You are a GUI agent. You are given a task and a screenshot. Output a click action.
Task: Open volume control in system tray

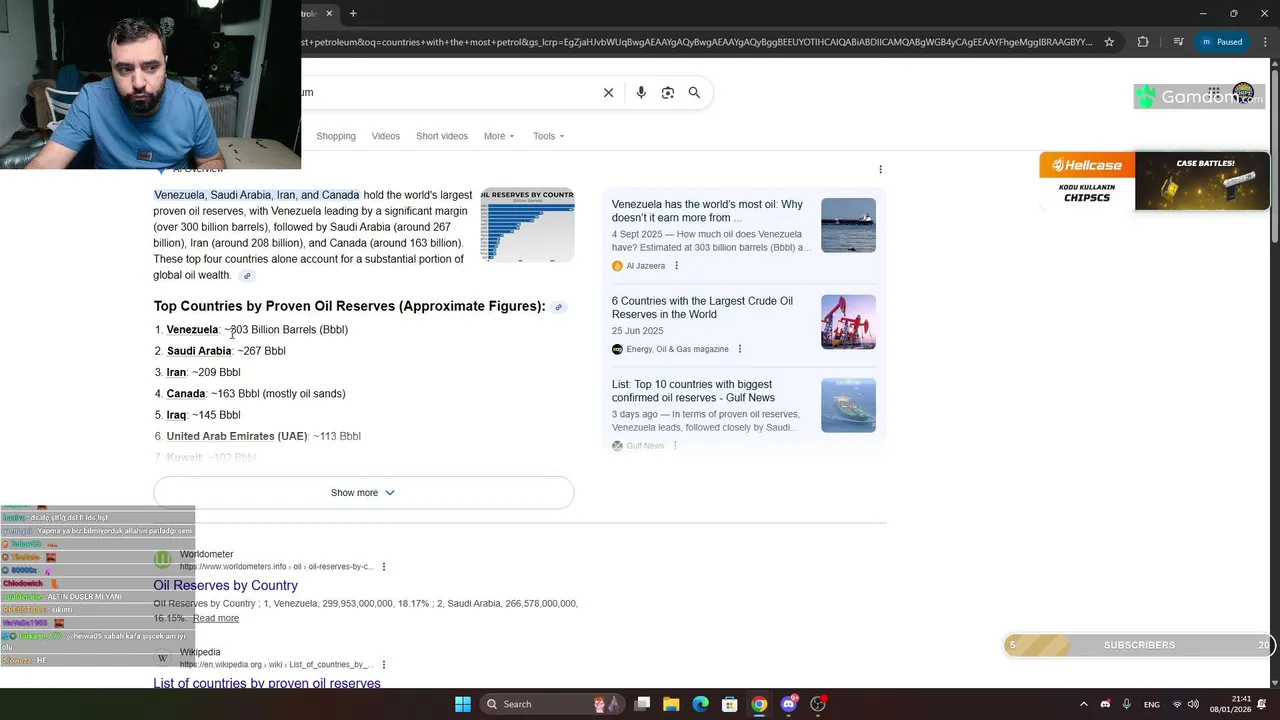point(1193,704)
